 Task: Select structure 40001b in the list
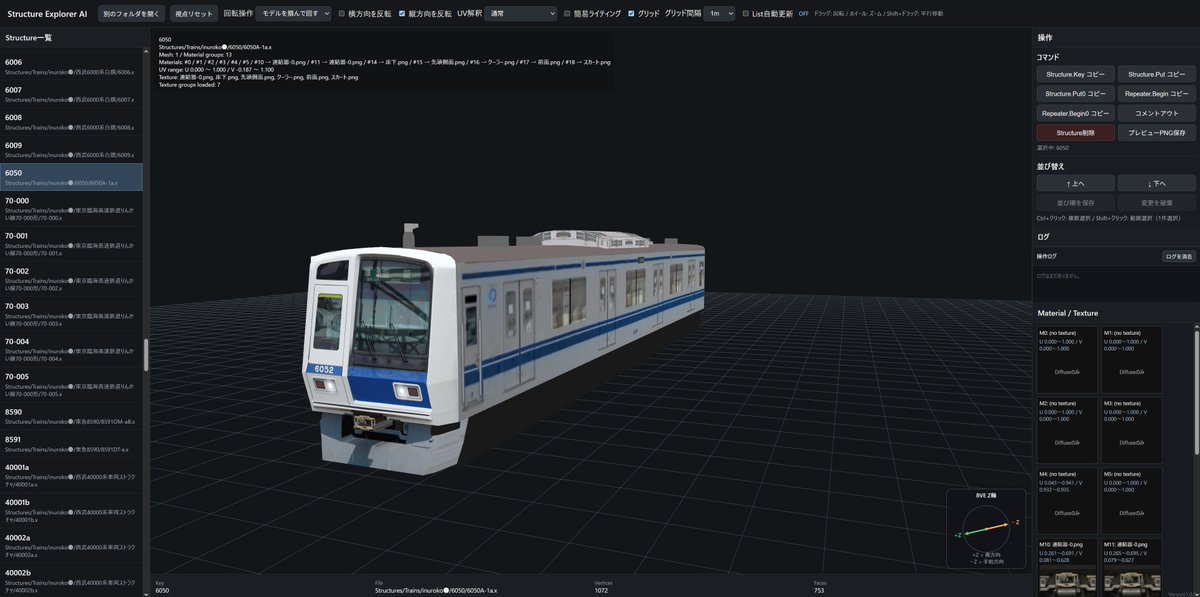click(x=72, y=511)
